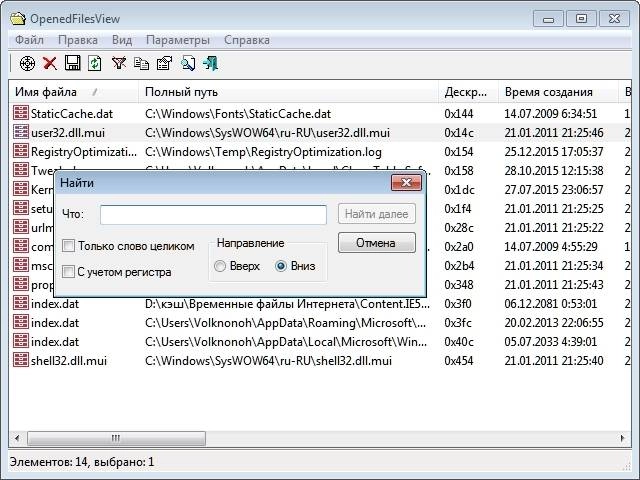Click the 'Найти далее' button
640x480 pixels.
377,214
